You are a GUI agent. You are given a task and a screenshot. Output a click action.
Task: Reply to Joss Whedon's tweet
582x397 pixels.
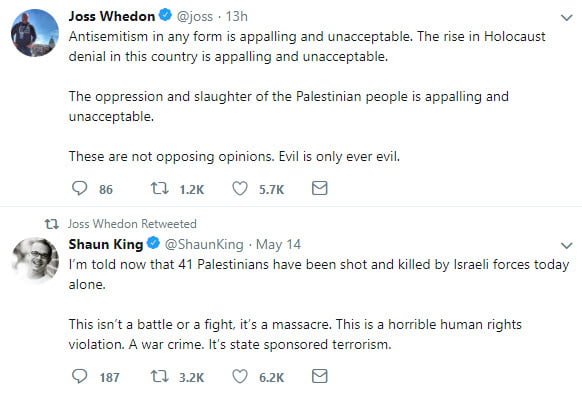coord(79,188)
